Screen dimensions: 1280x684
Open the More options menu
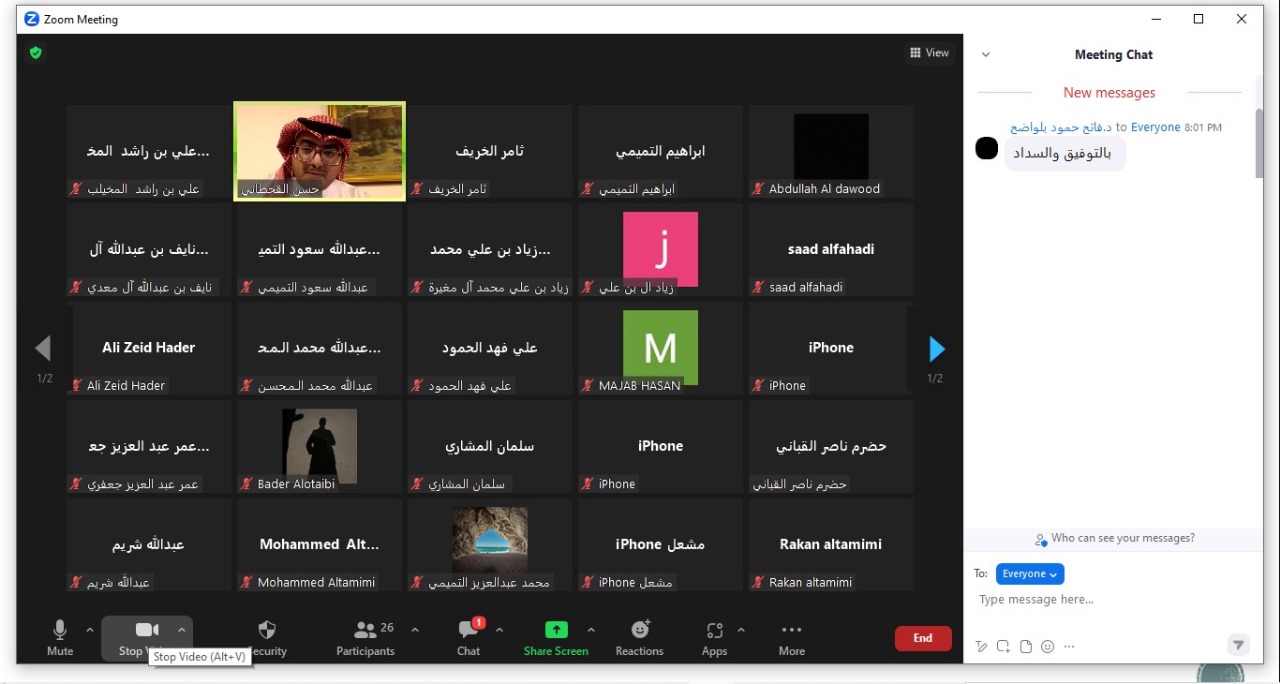pos(791,636)
